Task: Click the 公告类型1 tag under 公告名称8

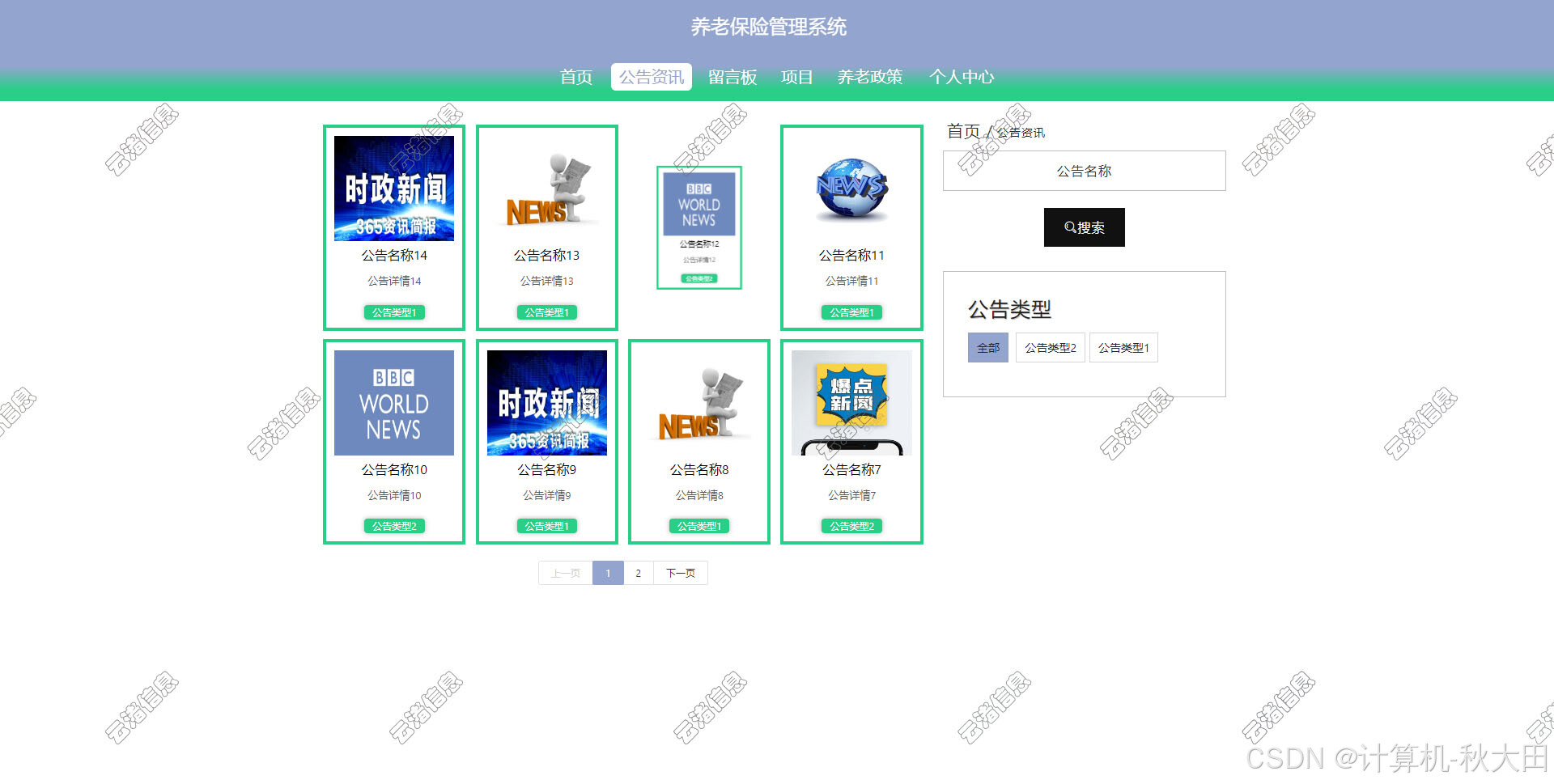Action: (699, 526)
